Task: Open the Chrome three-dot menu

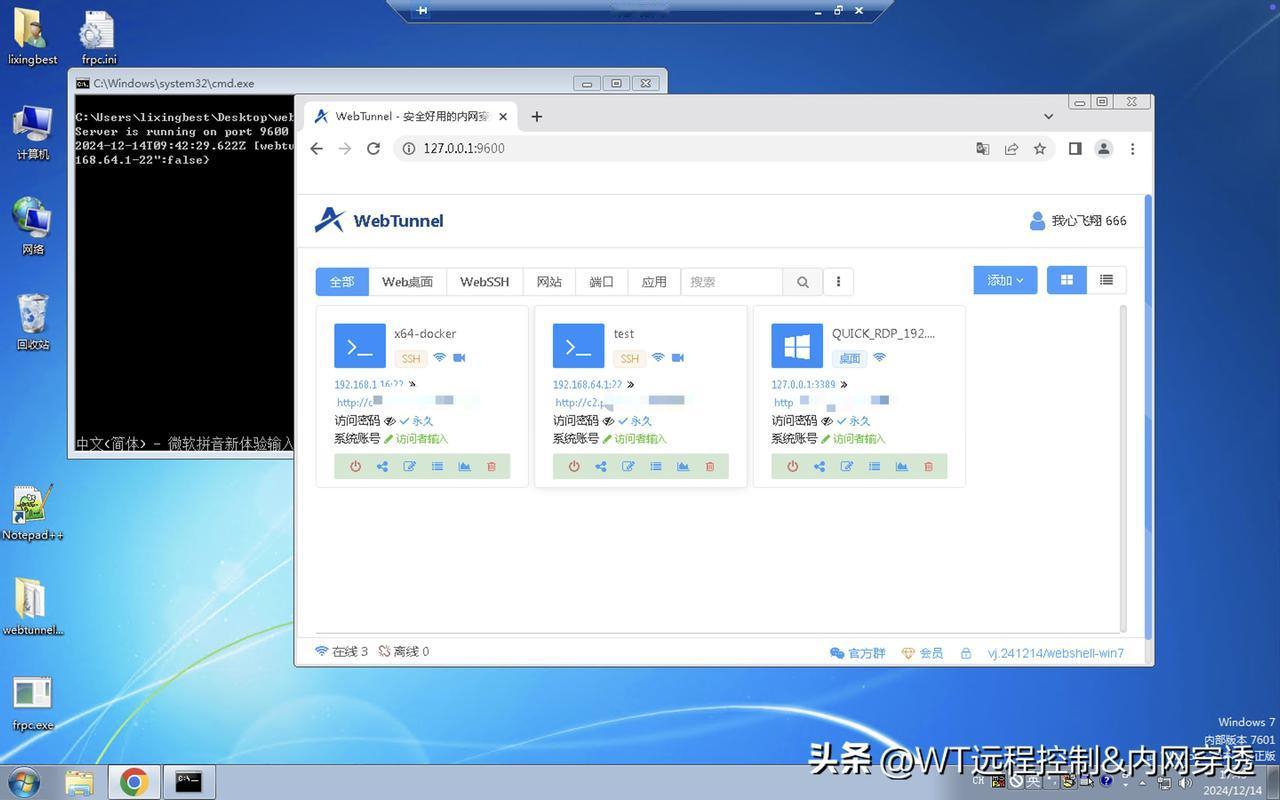Action: (x=1132, y=148)
